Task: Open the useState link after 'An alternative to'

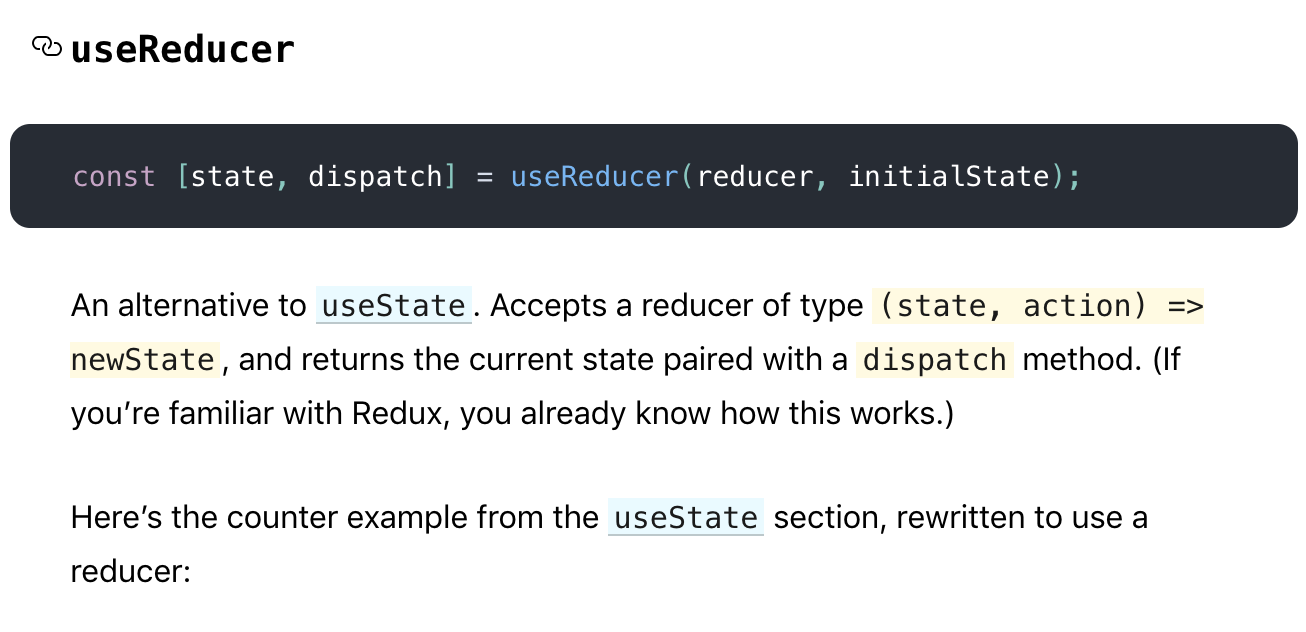Action: pos(393,305)
